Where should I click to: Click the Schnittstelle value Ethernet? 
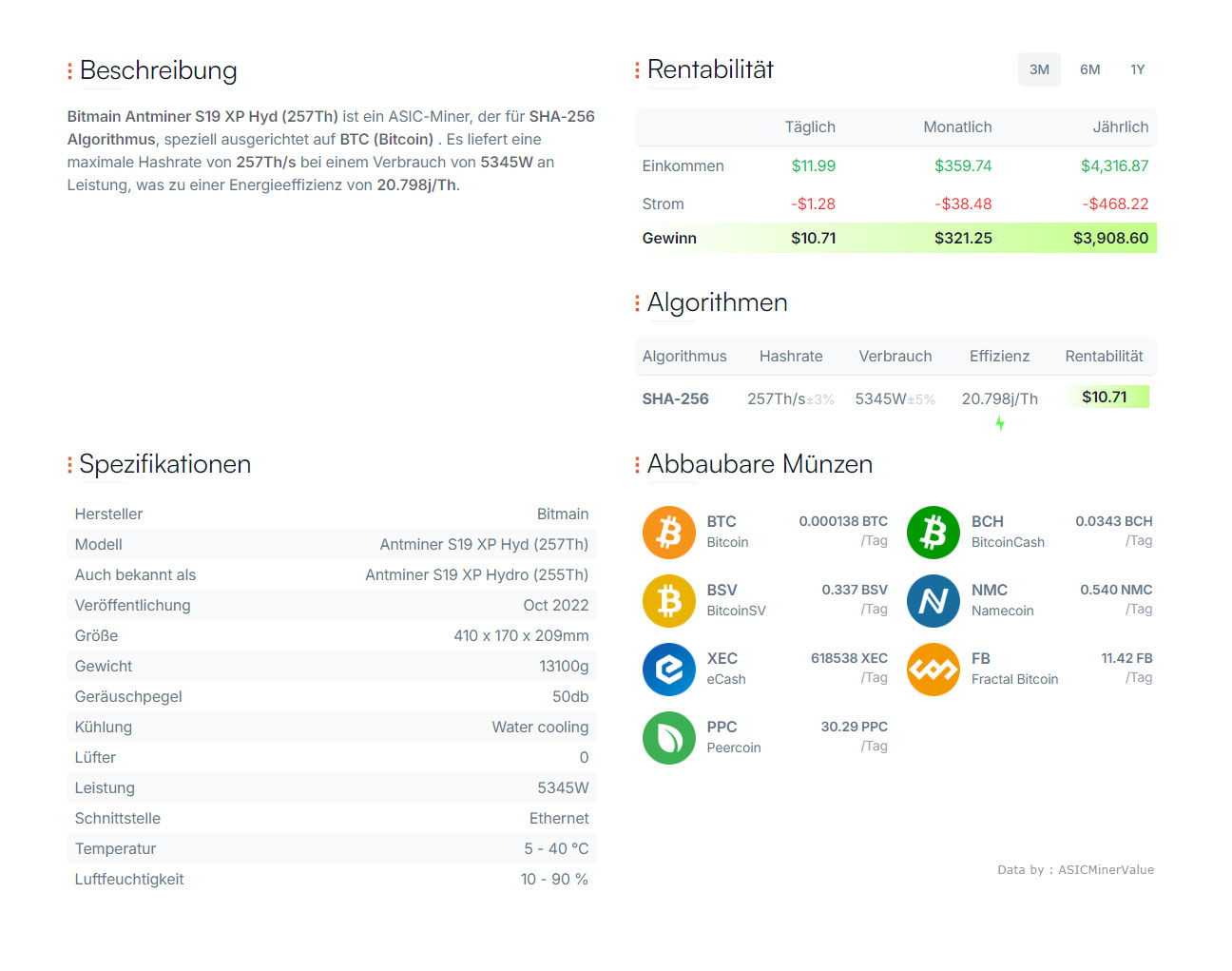559,818
